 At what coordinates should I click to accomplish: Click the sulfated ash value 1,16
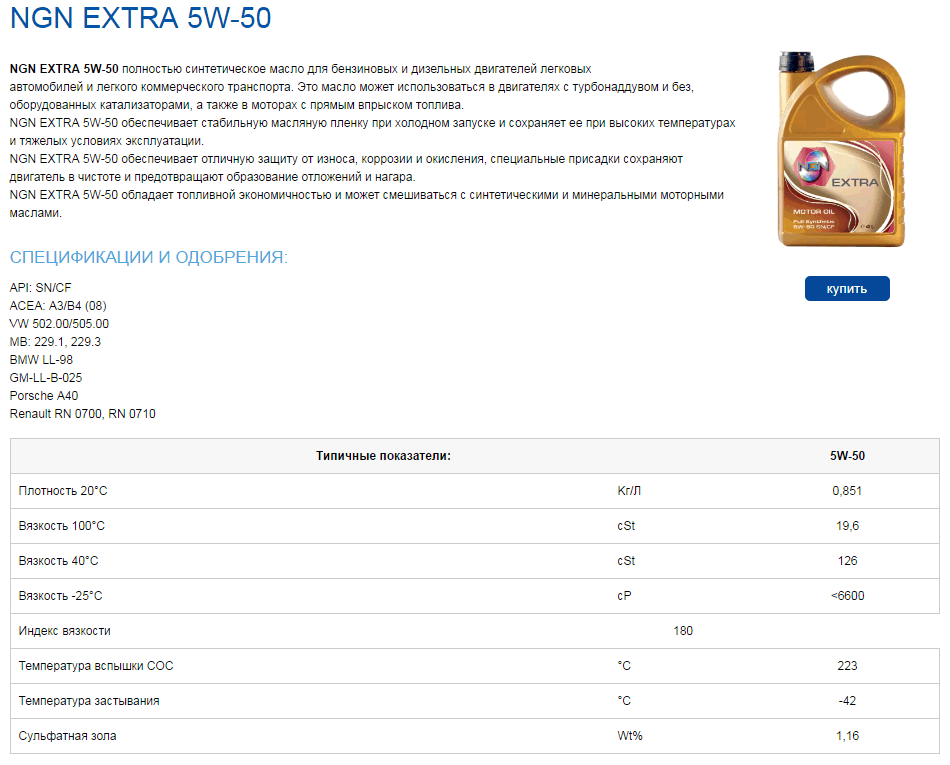point(847,736)
